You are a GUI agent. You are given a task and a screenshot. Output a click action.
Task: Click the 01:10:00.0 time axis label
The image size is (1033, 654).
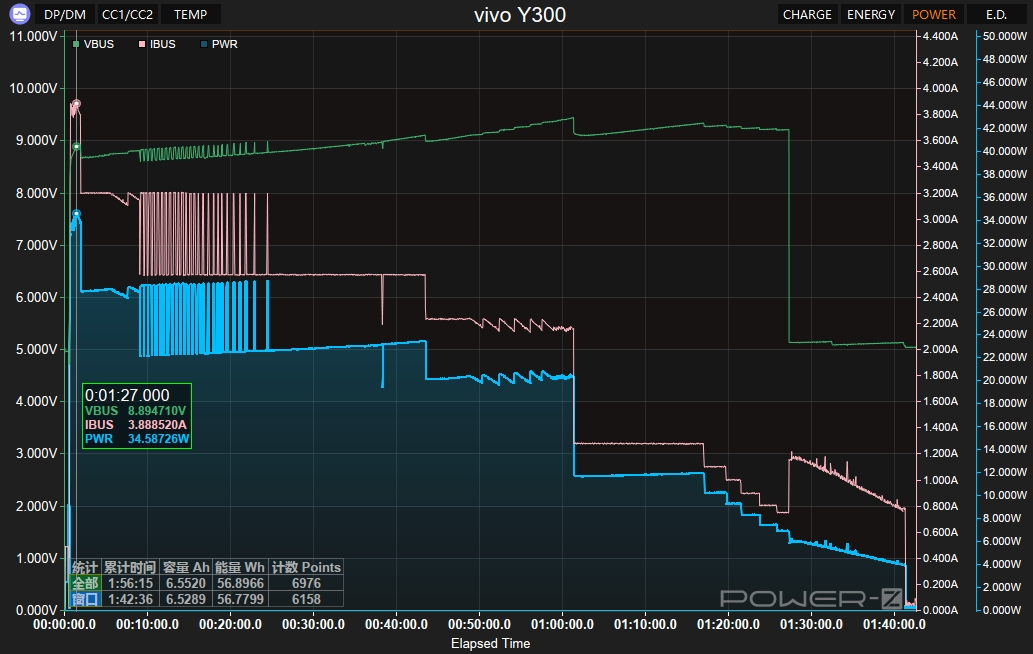pos(646,624)
